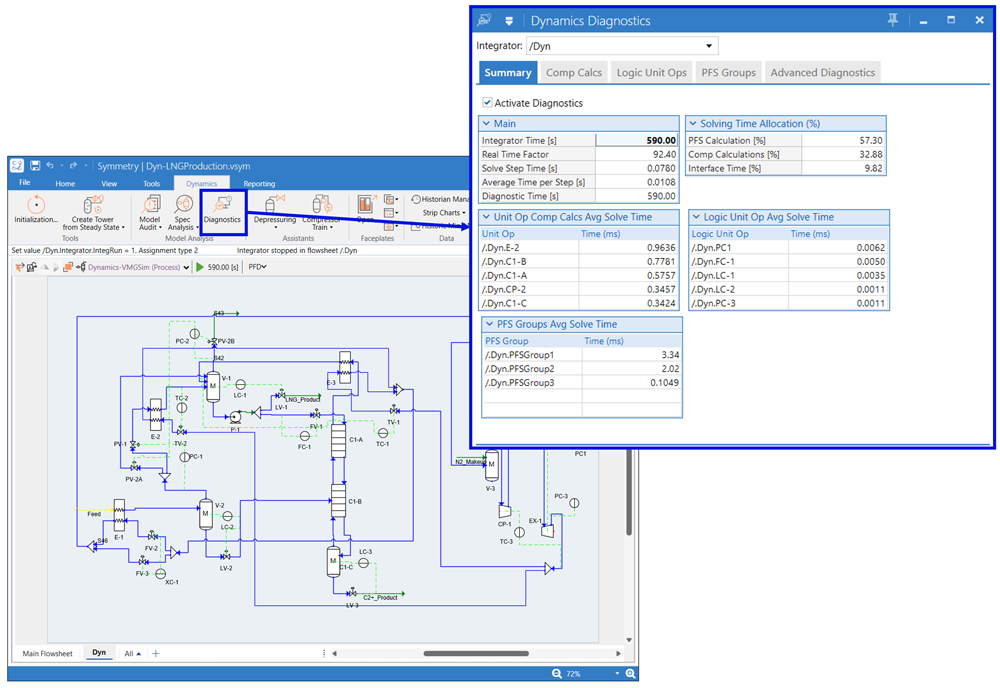Expand the Dynamics-VMGSim (Process) selector

186,267
